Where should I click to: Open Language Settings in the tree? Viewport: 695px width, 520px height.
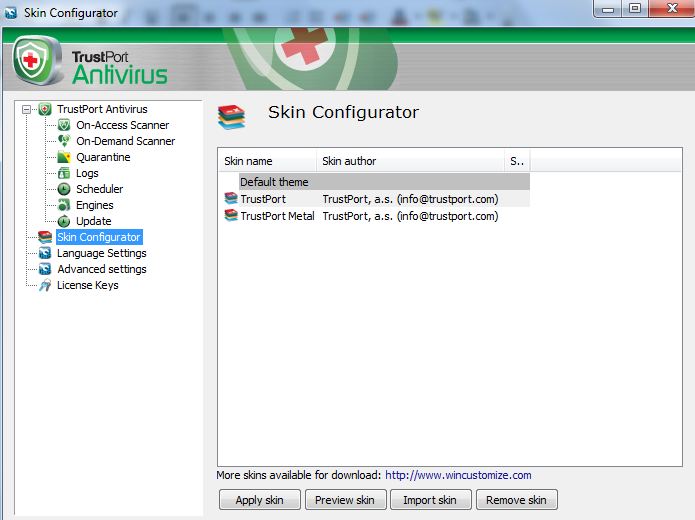[102, 253]
